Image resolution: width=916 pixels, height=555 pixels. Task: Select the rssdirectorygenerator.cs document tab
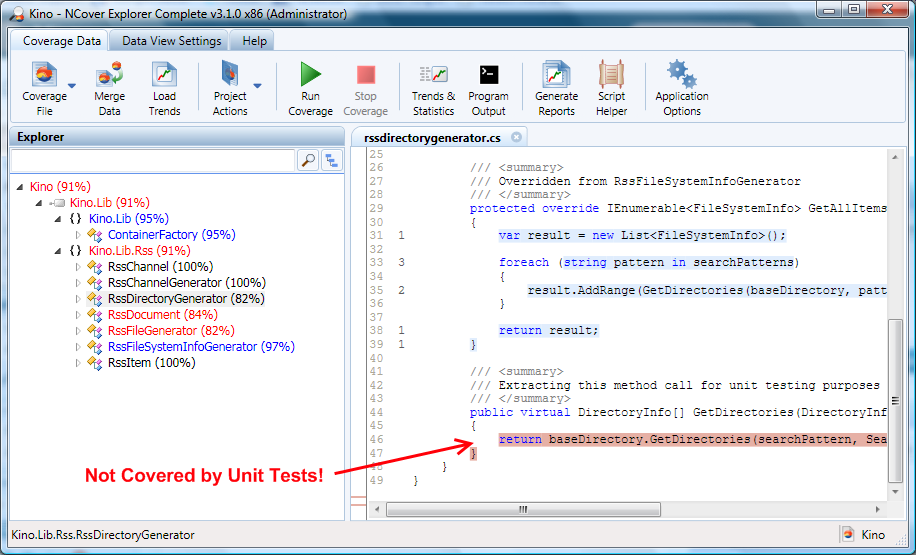point(432,138)
